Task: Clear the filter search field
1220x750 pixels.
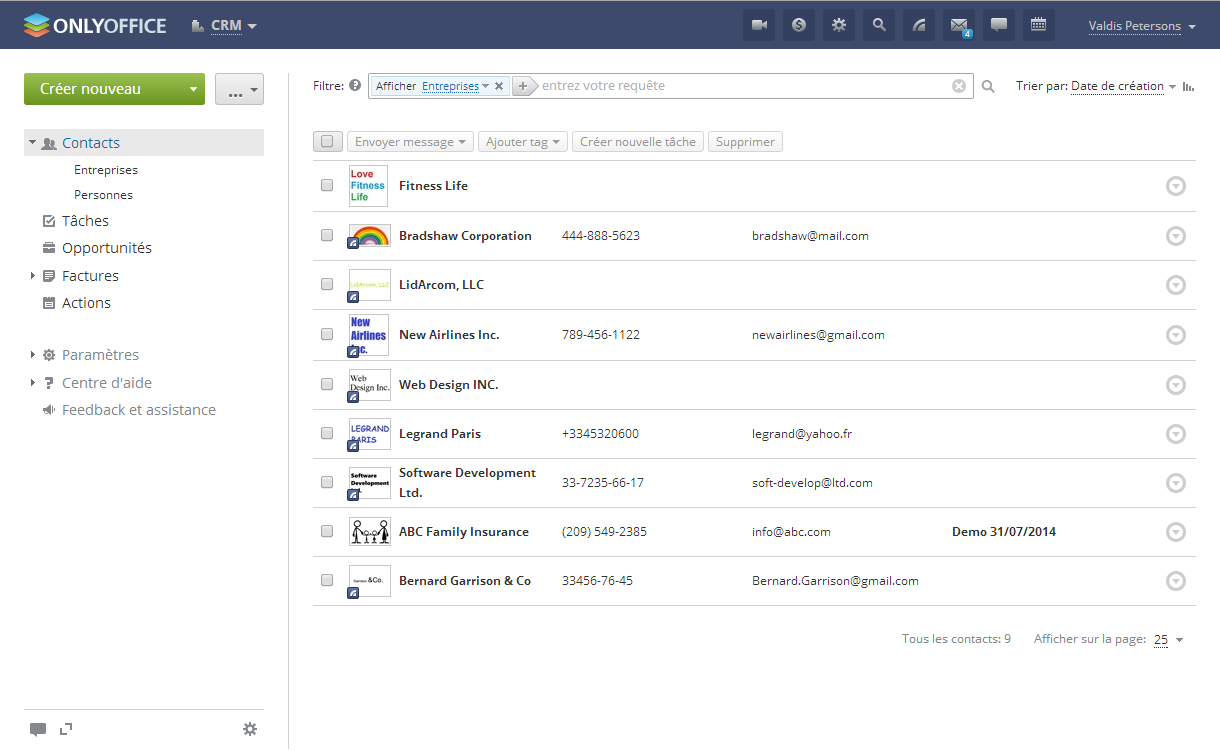Action: [x=959, y=86]
